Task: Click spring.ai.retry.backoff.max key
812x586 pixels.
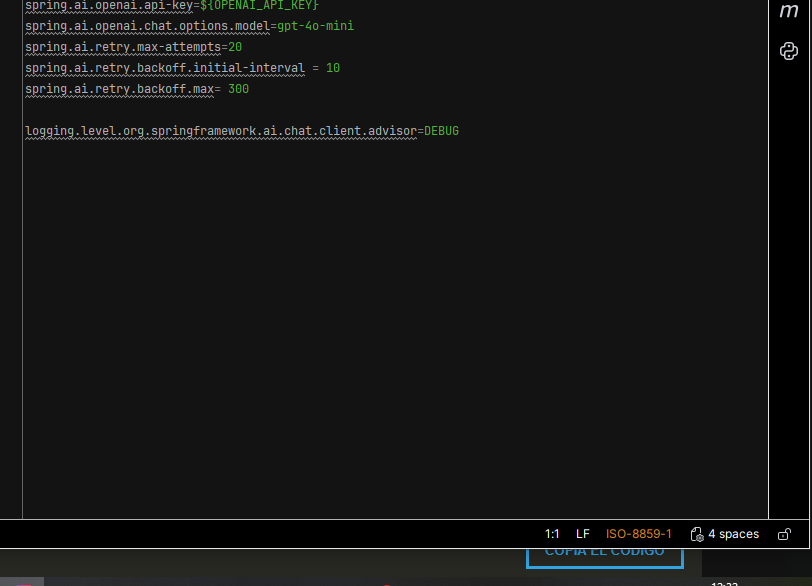Action: [119, 89]
